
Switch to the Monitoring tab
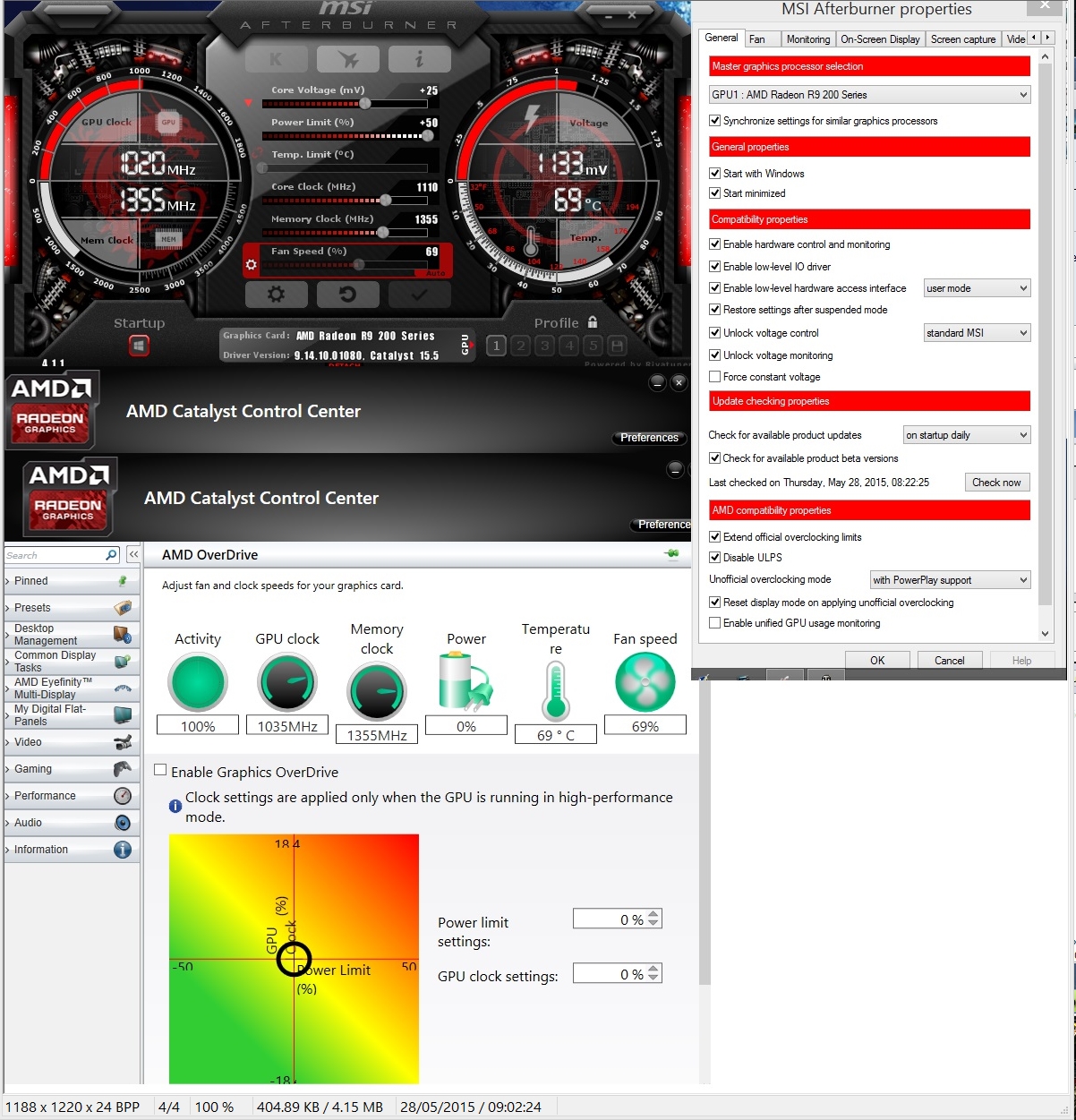pyautogui.click(x=807, y=39)
